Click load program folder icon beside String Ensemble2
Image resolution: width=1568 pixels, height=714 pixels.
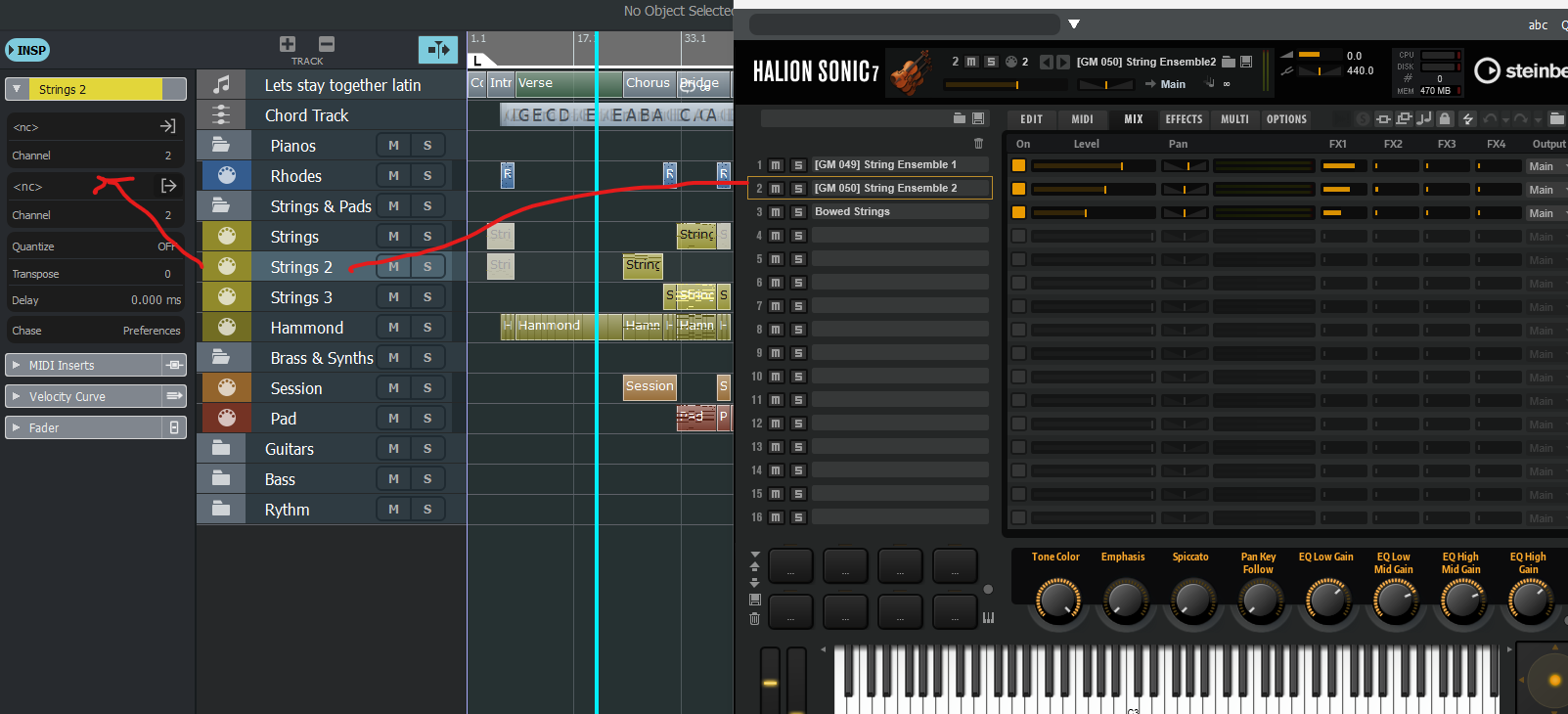pos(1229,62)
